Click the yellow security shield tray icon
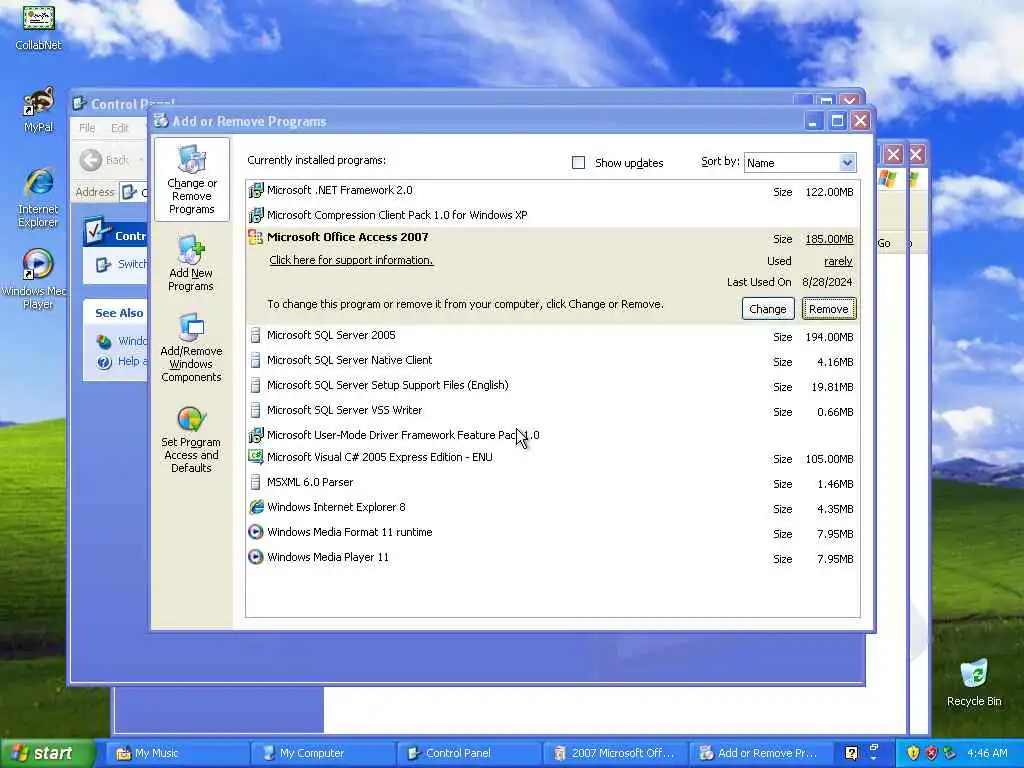Image resolution: width=1024 pixels, height=768 pixels. coord(913,753)
